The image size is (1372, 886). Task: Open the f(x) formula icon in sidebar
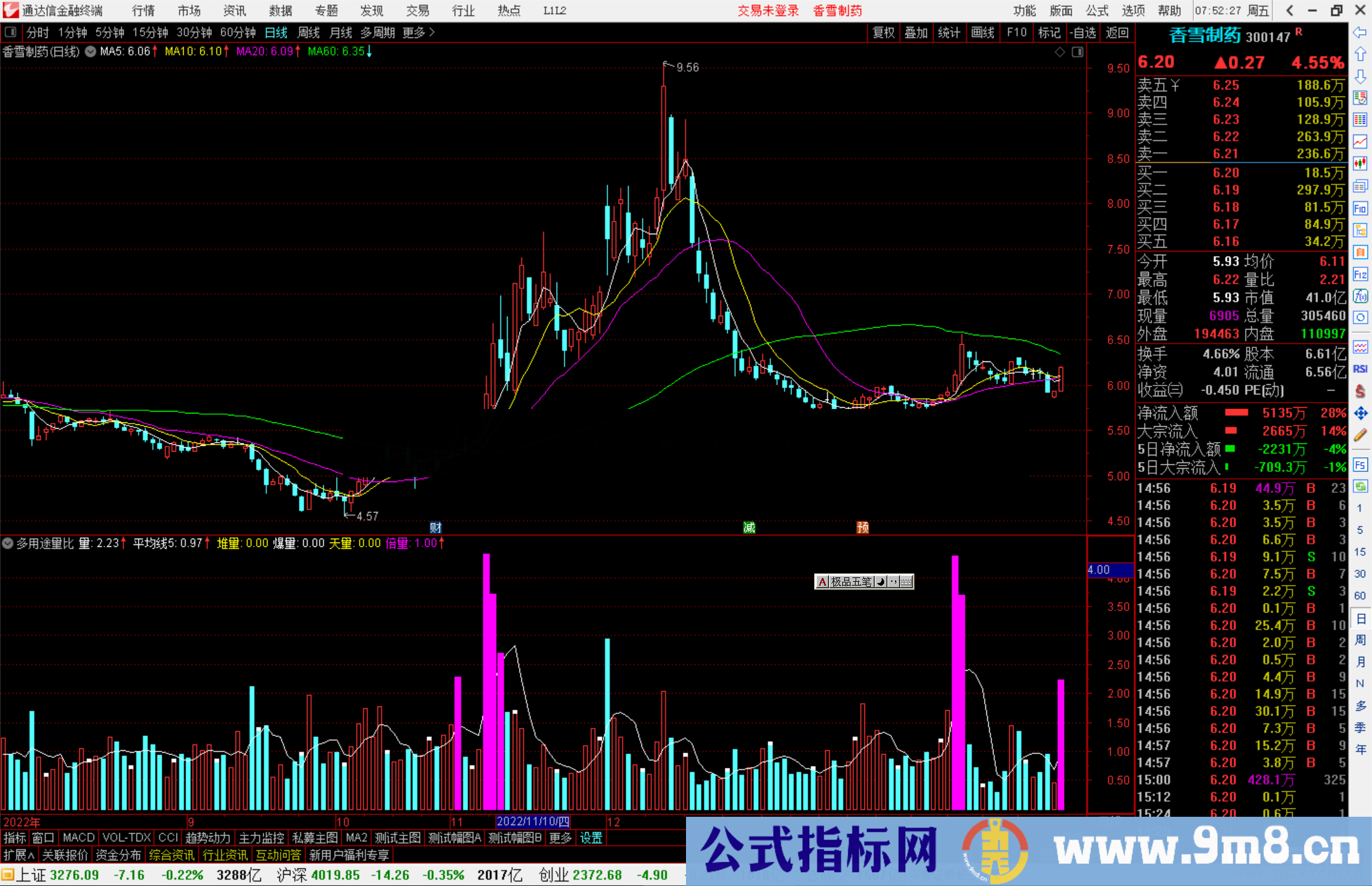pyautogui.click(x=1360, y=296)
